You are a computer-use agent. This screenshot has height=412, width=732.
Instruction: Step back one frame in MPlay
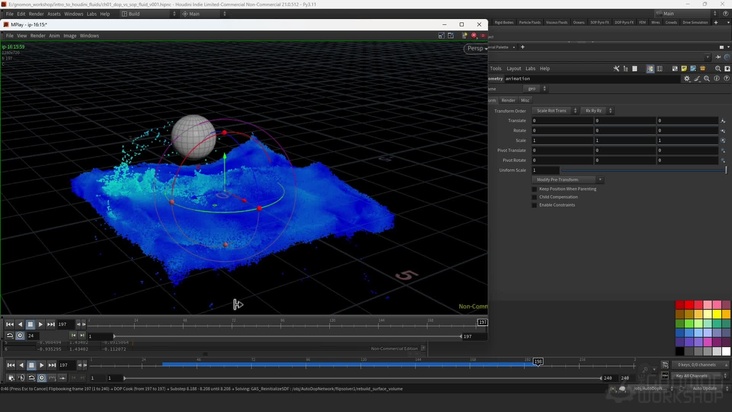pos(20,324)
